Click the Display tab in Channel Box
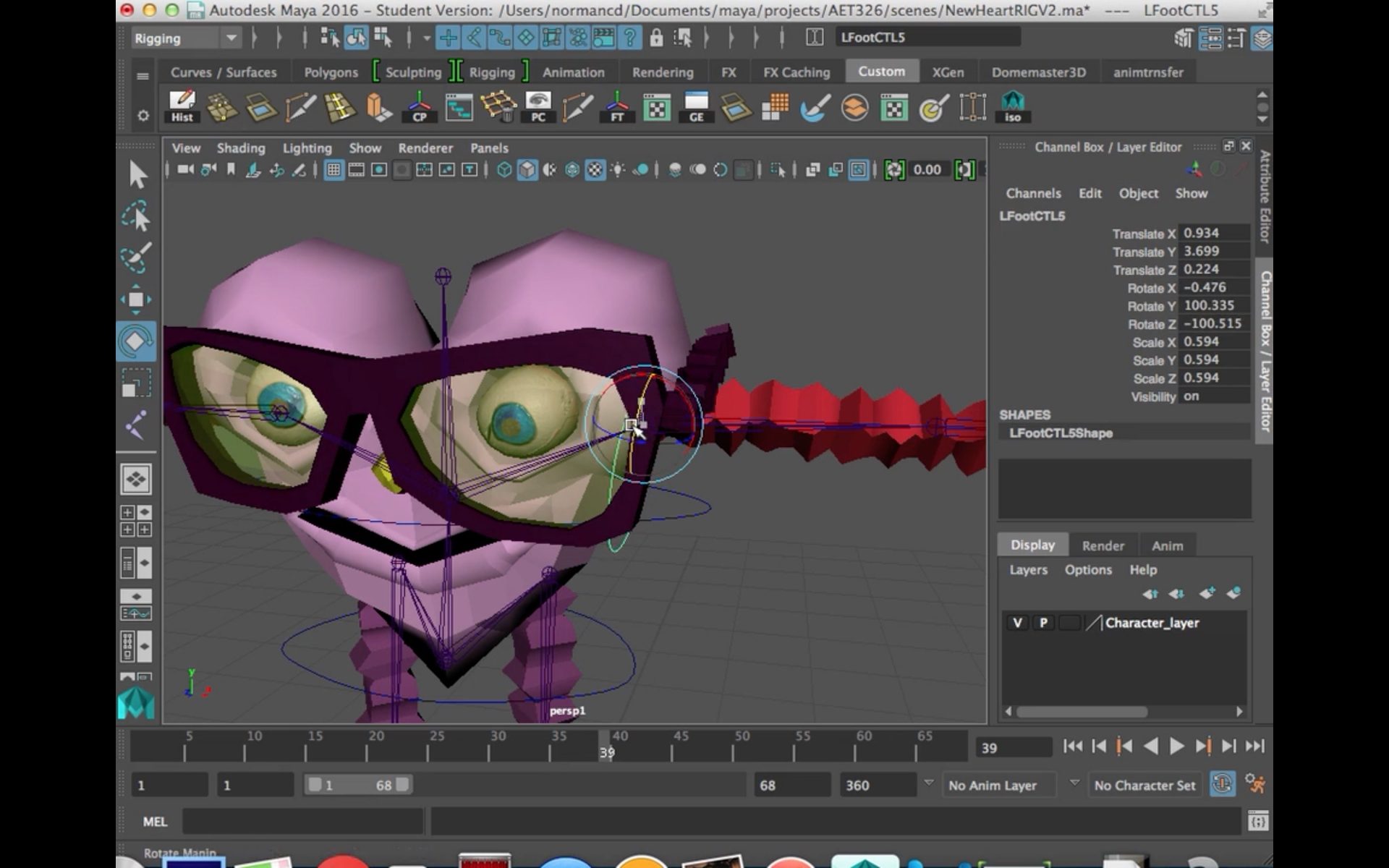 pyautogui.click(x=1033, y=545)
